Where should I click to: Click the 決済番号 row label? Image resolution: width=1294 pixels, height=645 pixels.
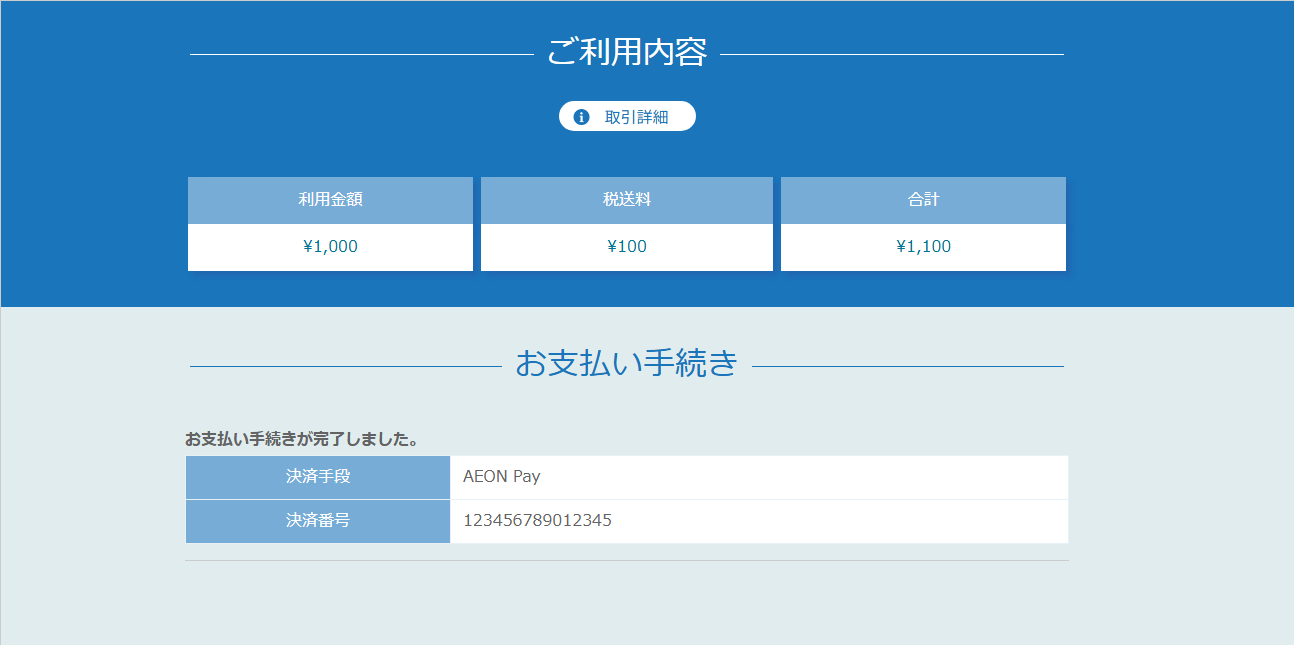coord(317,521)
